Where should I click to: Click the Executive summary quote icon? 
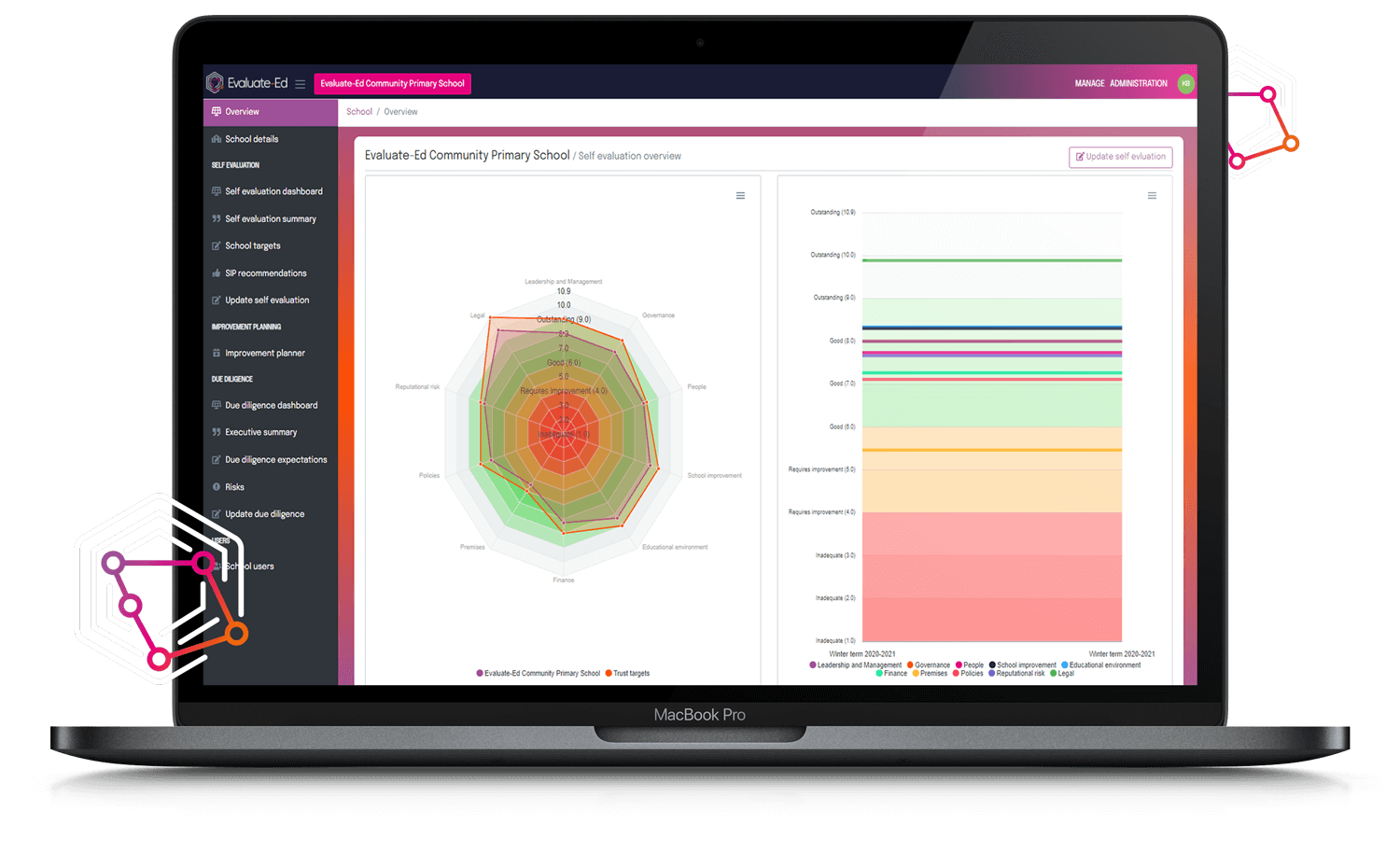[217, 432]
